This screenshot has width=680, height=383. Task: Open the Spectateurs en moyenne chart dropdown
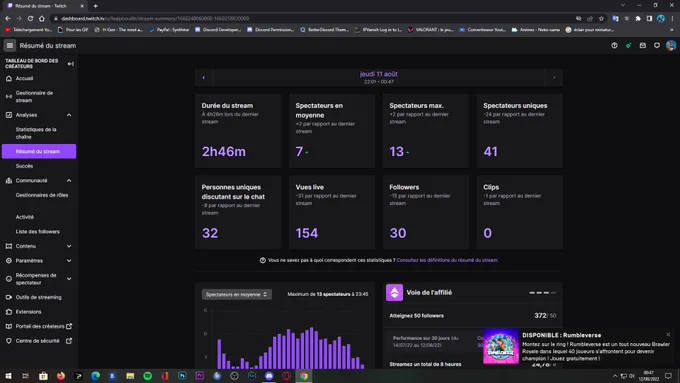click(x=237, y=294)
